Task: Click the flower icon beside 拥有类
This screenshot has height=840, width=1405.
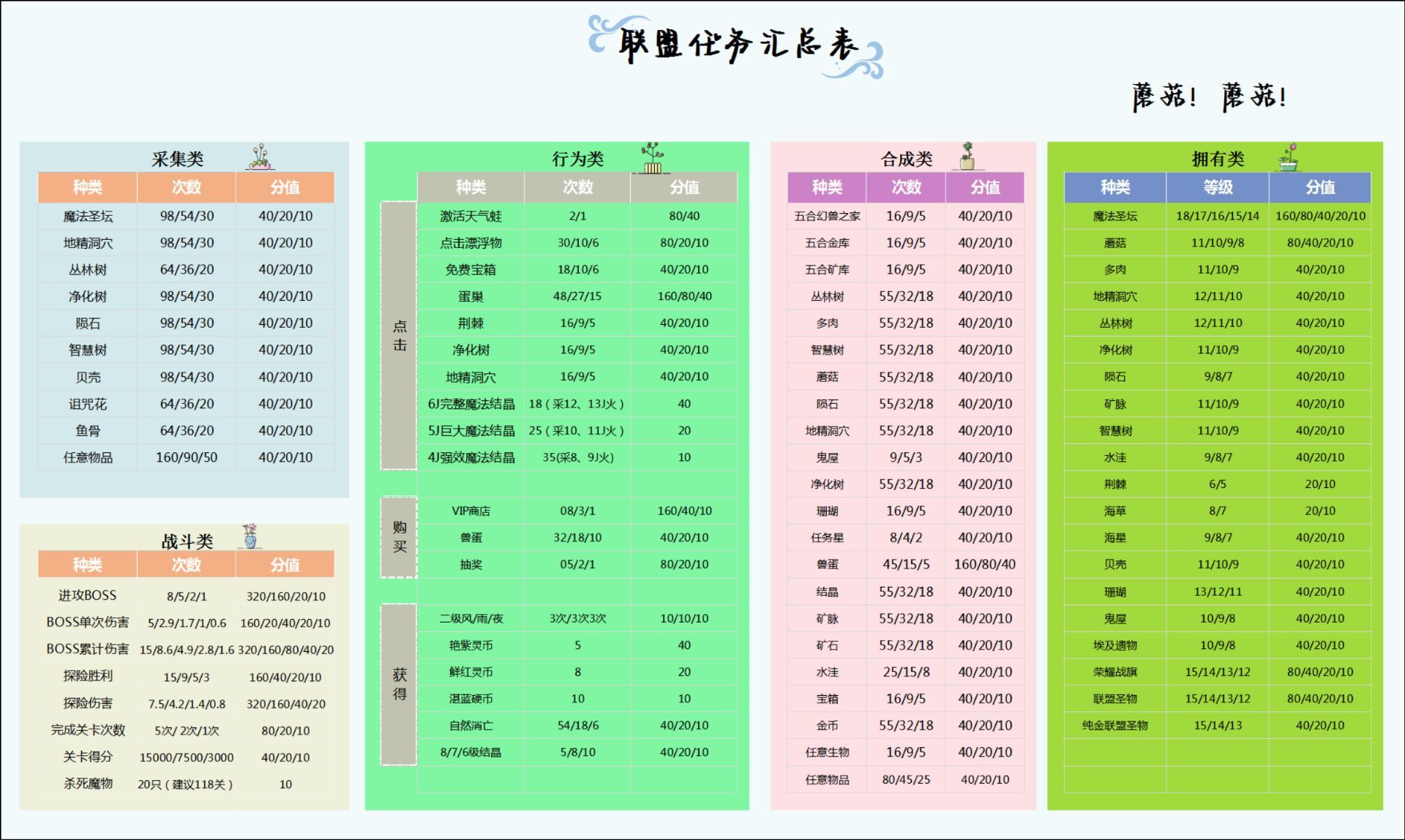Action: pyautogui.click(x=1289, y=157)
